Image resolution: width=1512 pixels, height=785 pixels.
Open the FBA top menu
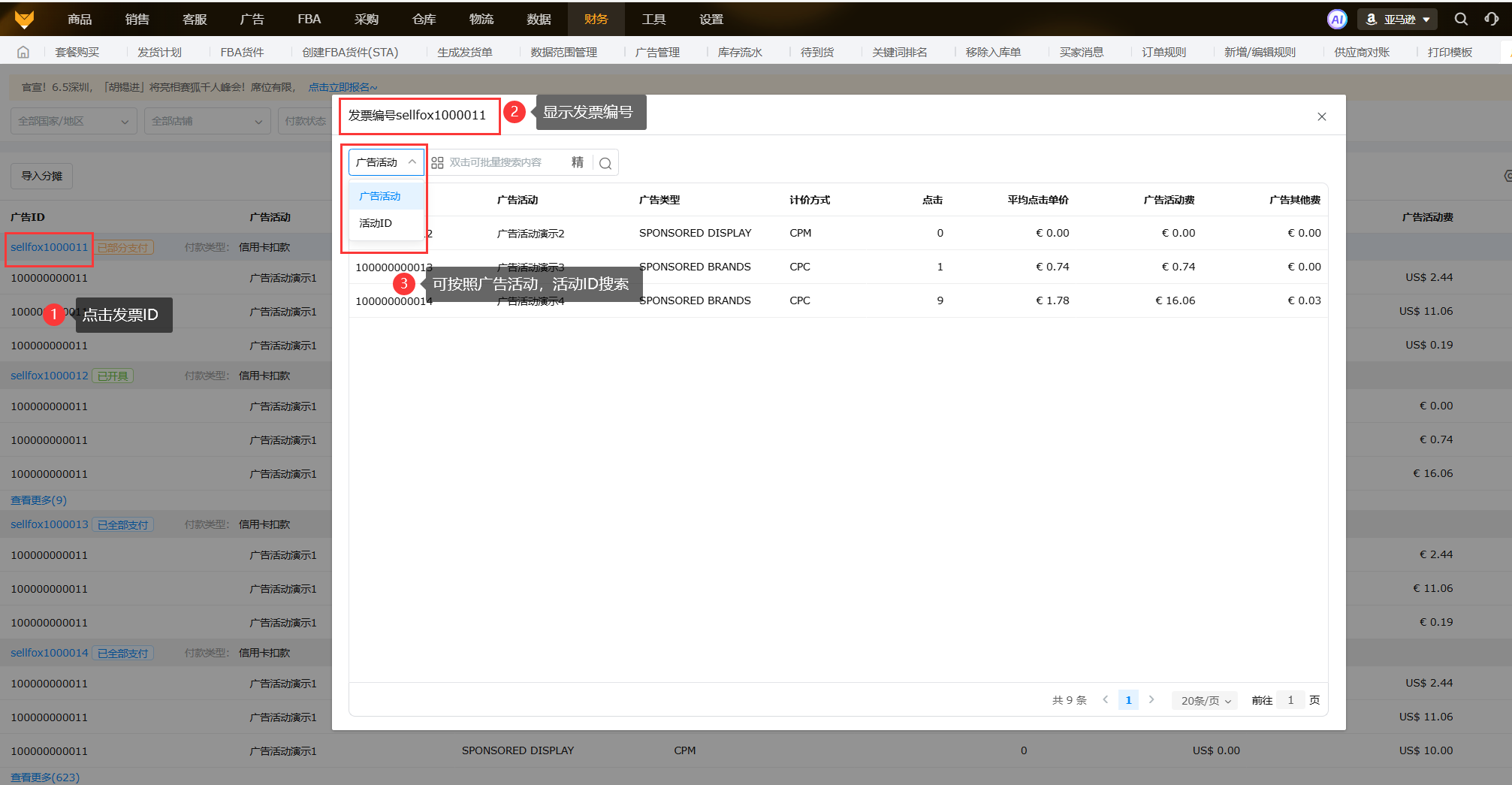click(309, 19)
